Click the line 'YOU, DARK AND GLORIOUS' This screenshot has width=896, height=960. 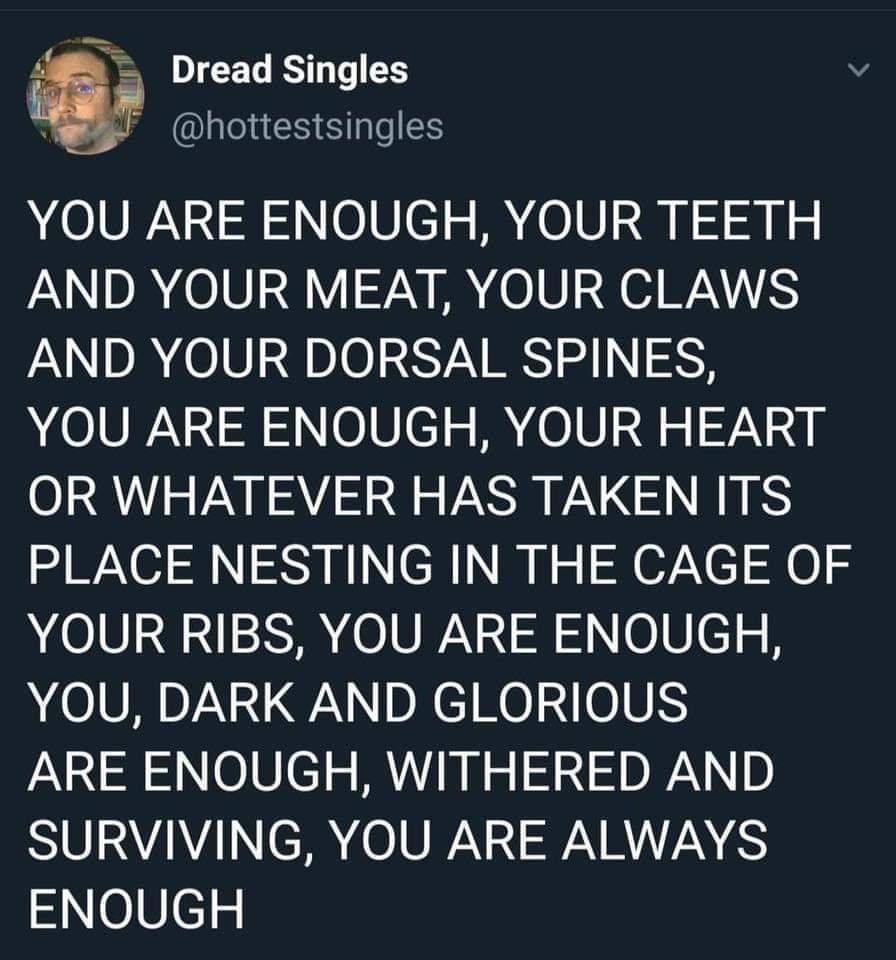pyautogui.click(x=359, y=702)
